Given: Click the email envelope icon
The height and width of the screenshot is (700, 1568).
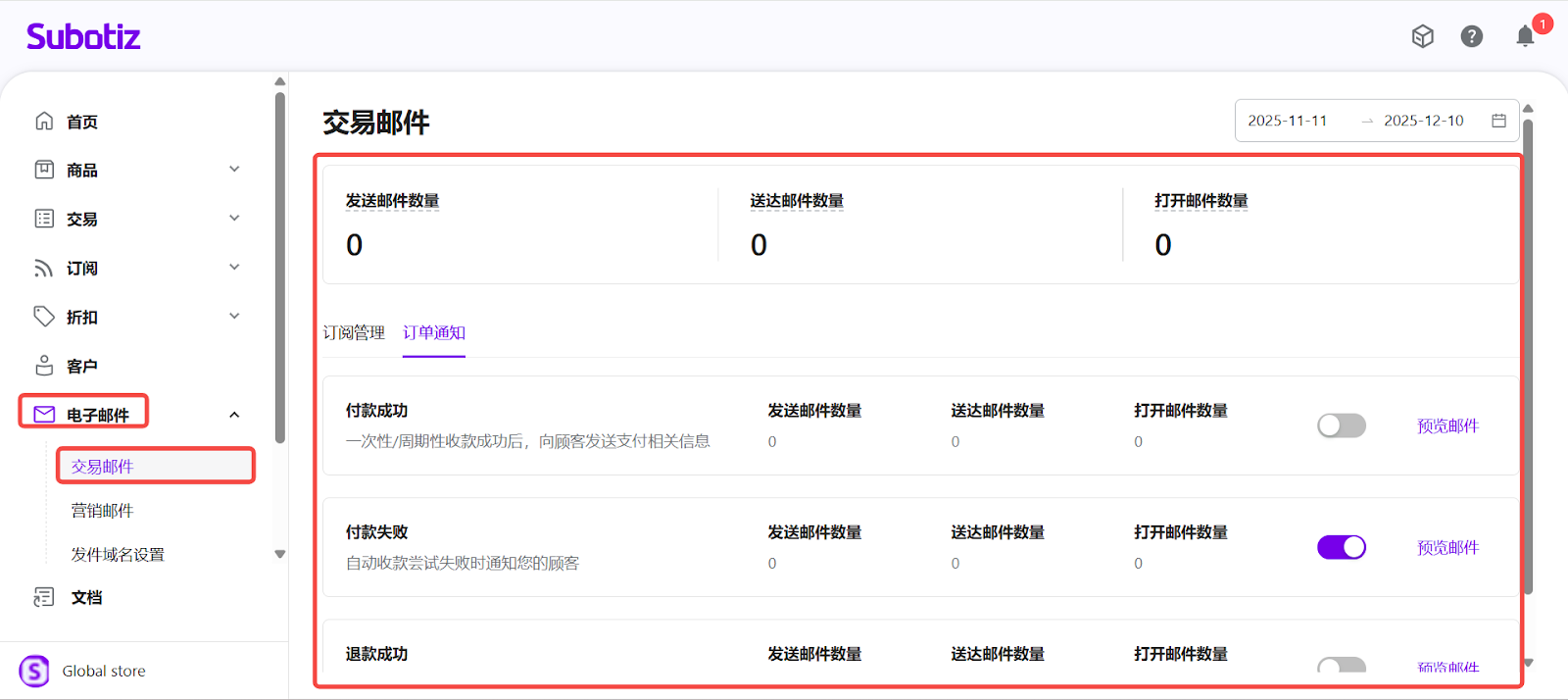Looking at the screenshot, I should [44, 415].
